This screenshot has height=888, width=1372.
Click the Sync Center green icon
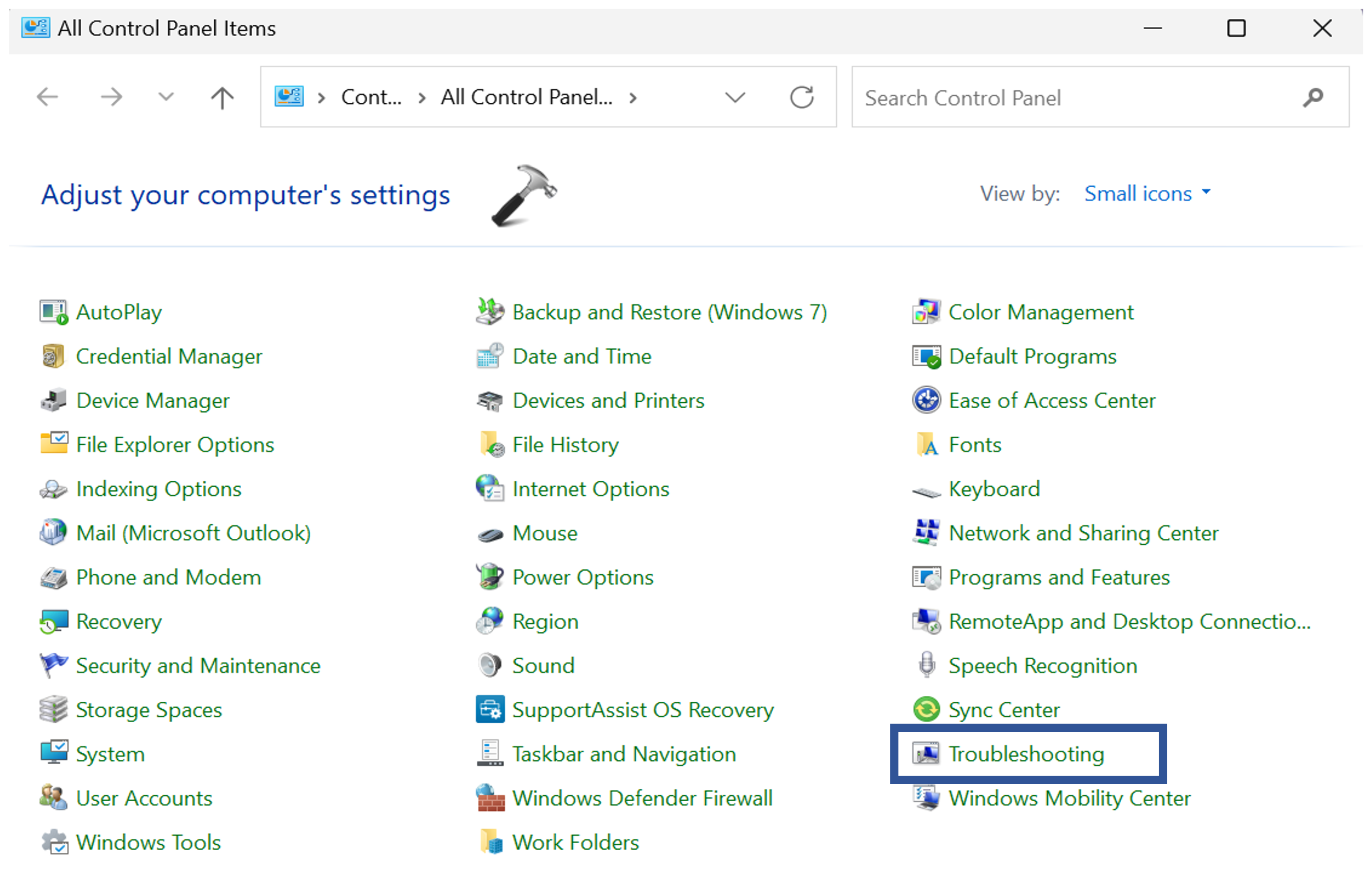(x=926, y=709)
